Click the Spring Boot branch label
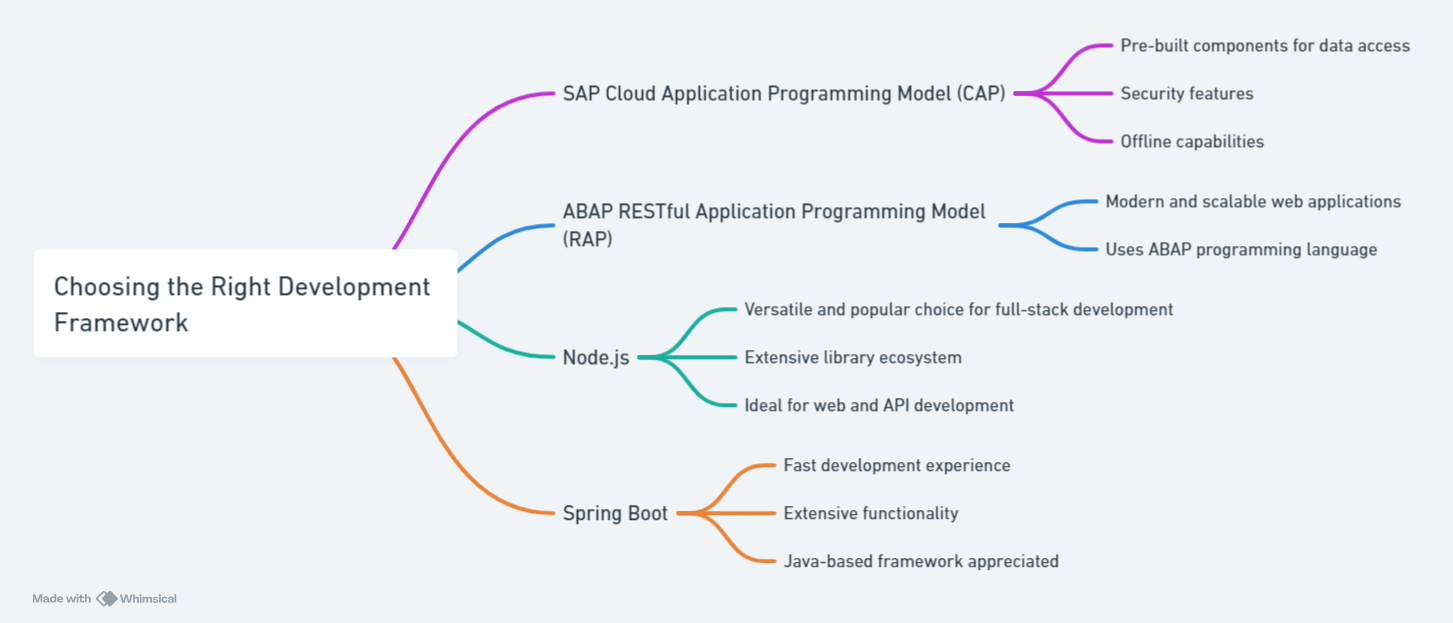 pyautogui.click(x=615, y=514)
